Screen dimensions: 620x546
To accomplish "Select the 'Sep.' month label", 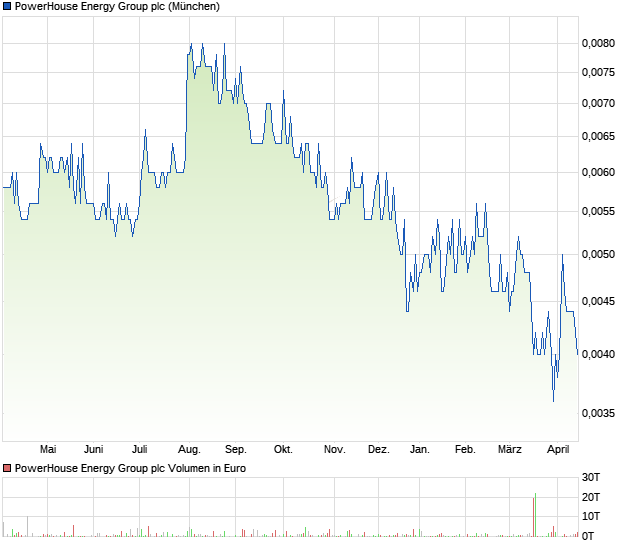I will tap(236, 450).
